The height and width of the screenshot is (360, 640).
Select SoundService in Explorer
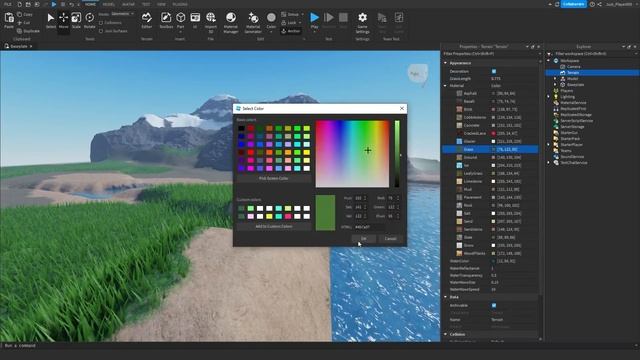572,157
